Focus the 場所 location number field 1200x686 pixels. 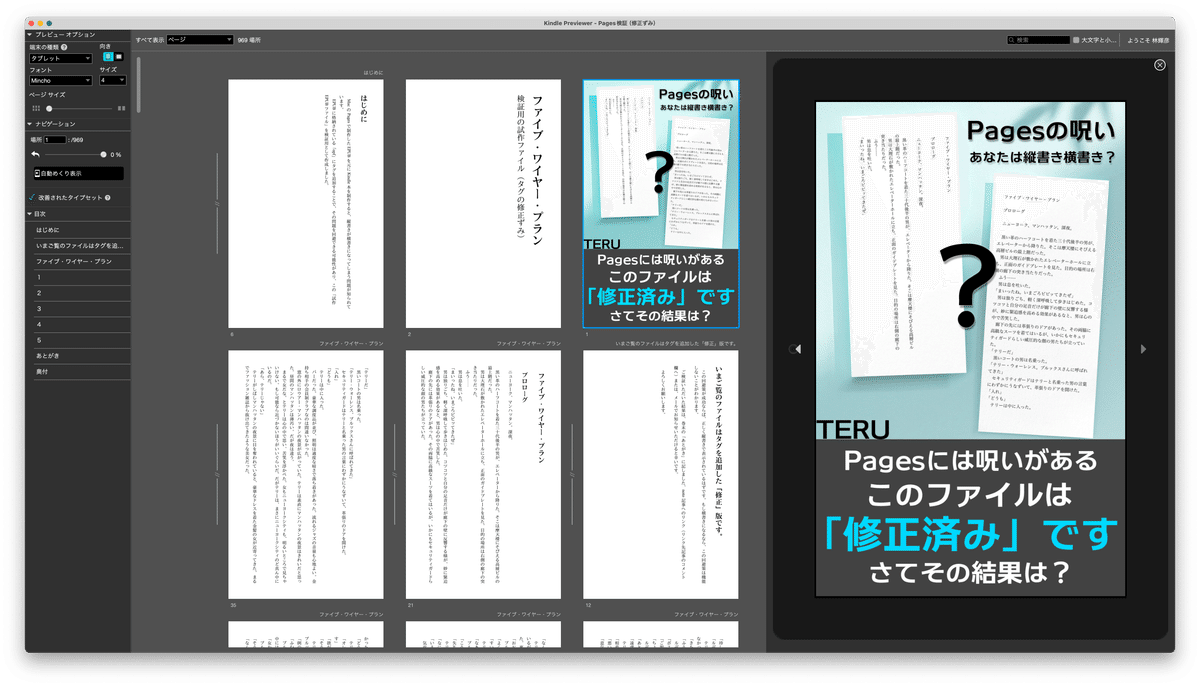[x=54, y=140]
